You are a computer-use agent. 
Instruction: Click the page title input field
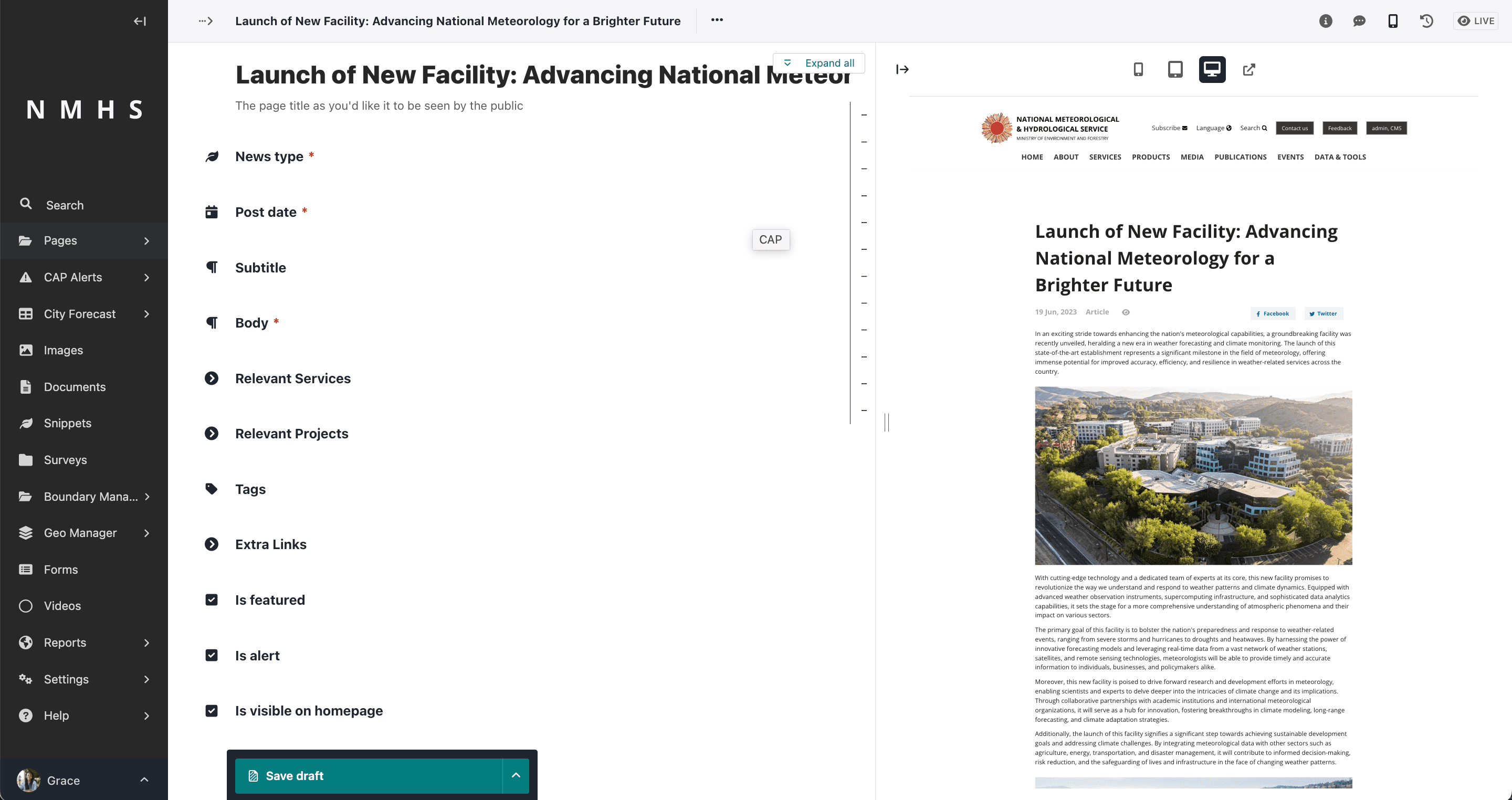[x=542, y=75]
